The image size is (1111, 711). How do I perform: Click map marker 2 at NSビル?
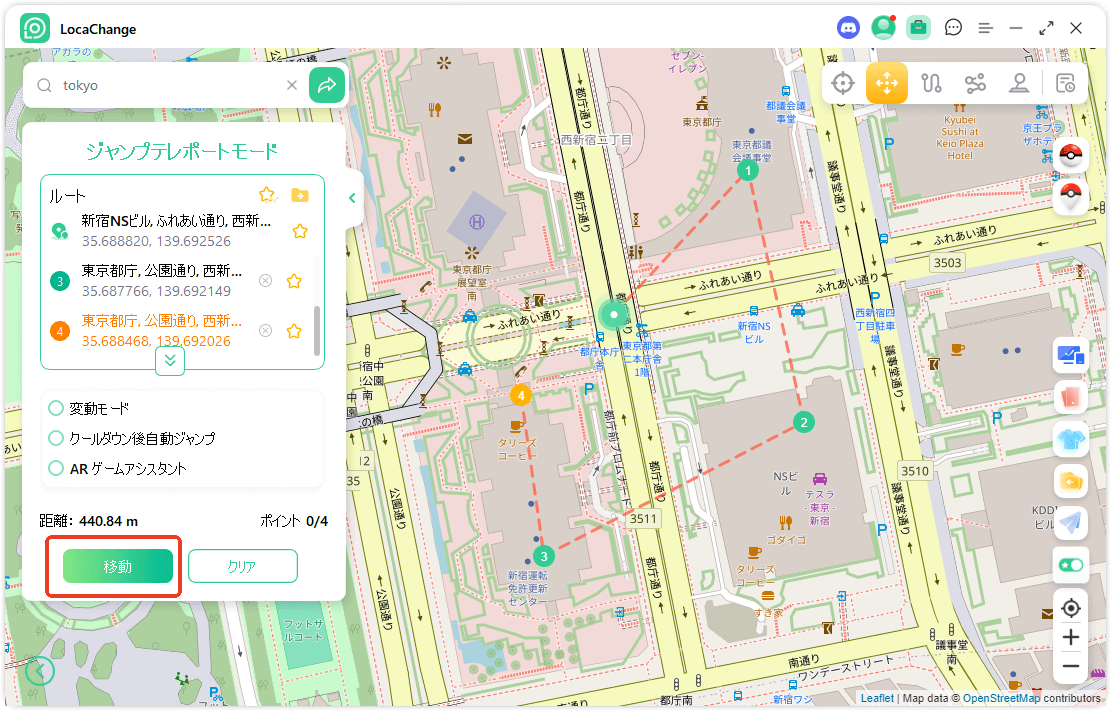803,422
